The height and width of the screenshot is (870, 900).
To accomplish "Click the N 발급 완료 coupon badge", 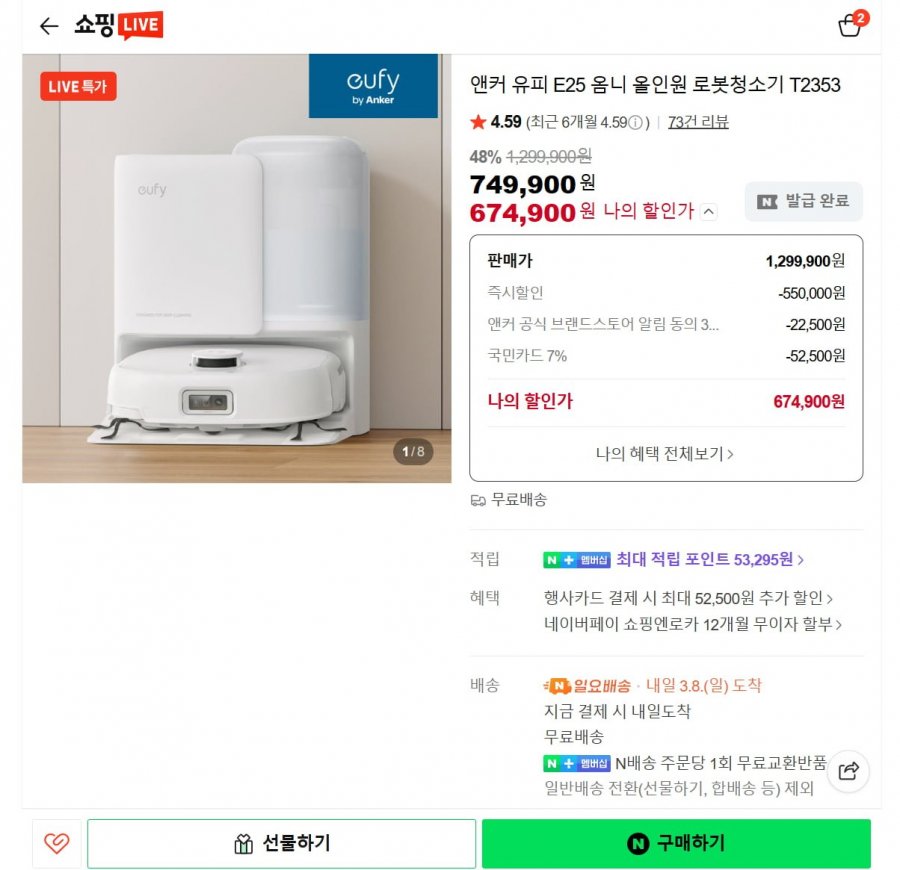I will (802, 201).
